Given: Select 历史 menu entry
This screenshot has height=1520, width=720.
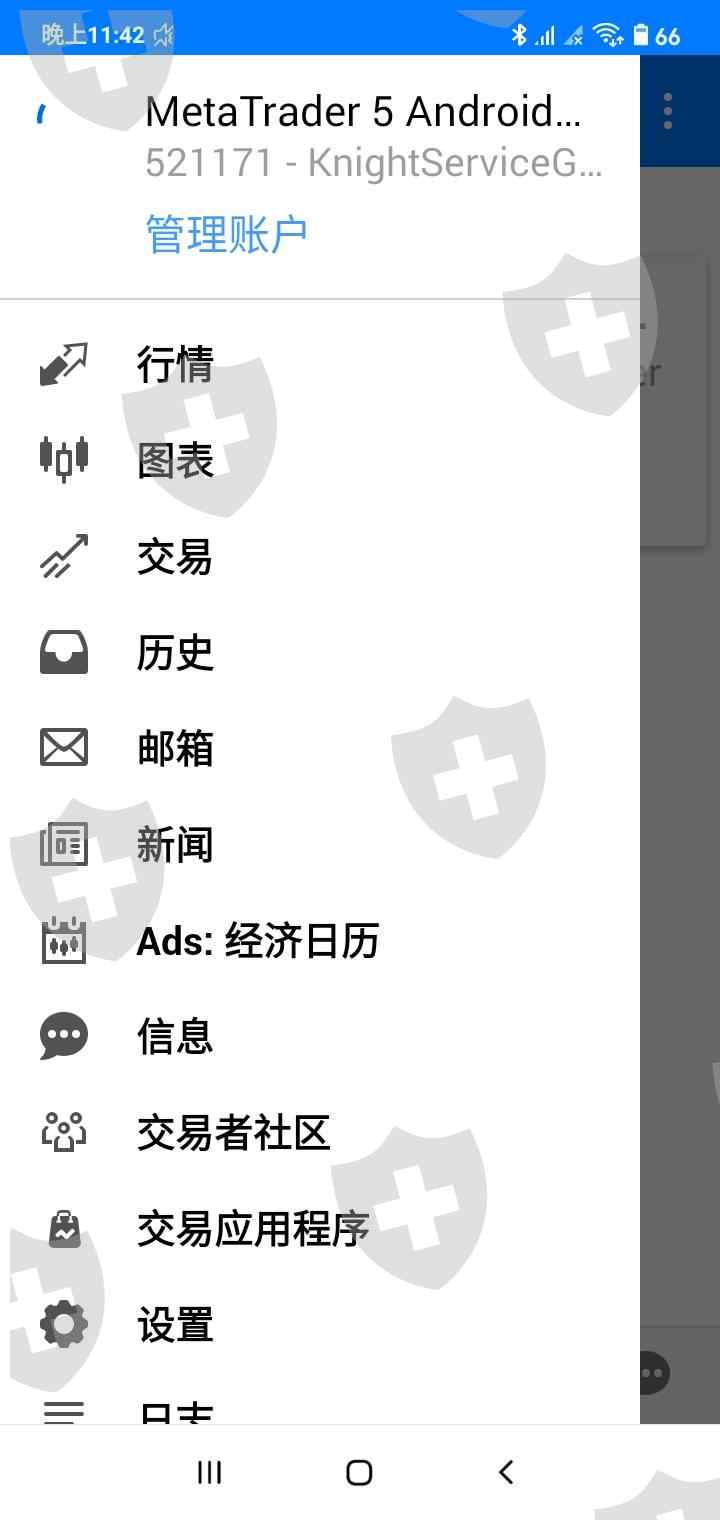Looking at the screenshot, I should [x=320, y=652].
